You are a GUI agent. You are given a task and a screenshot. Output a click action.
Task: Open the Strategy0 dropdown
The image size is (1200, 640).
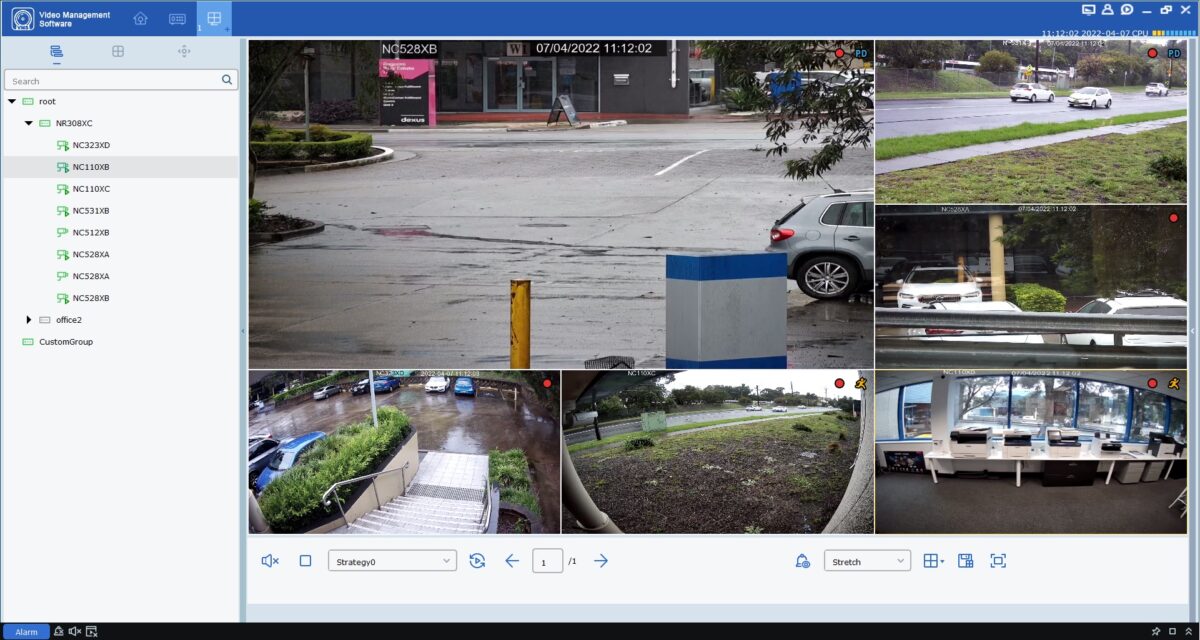[392, 561]
